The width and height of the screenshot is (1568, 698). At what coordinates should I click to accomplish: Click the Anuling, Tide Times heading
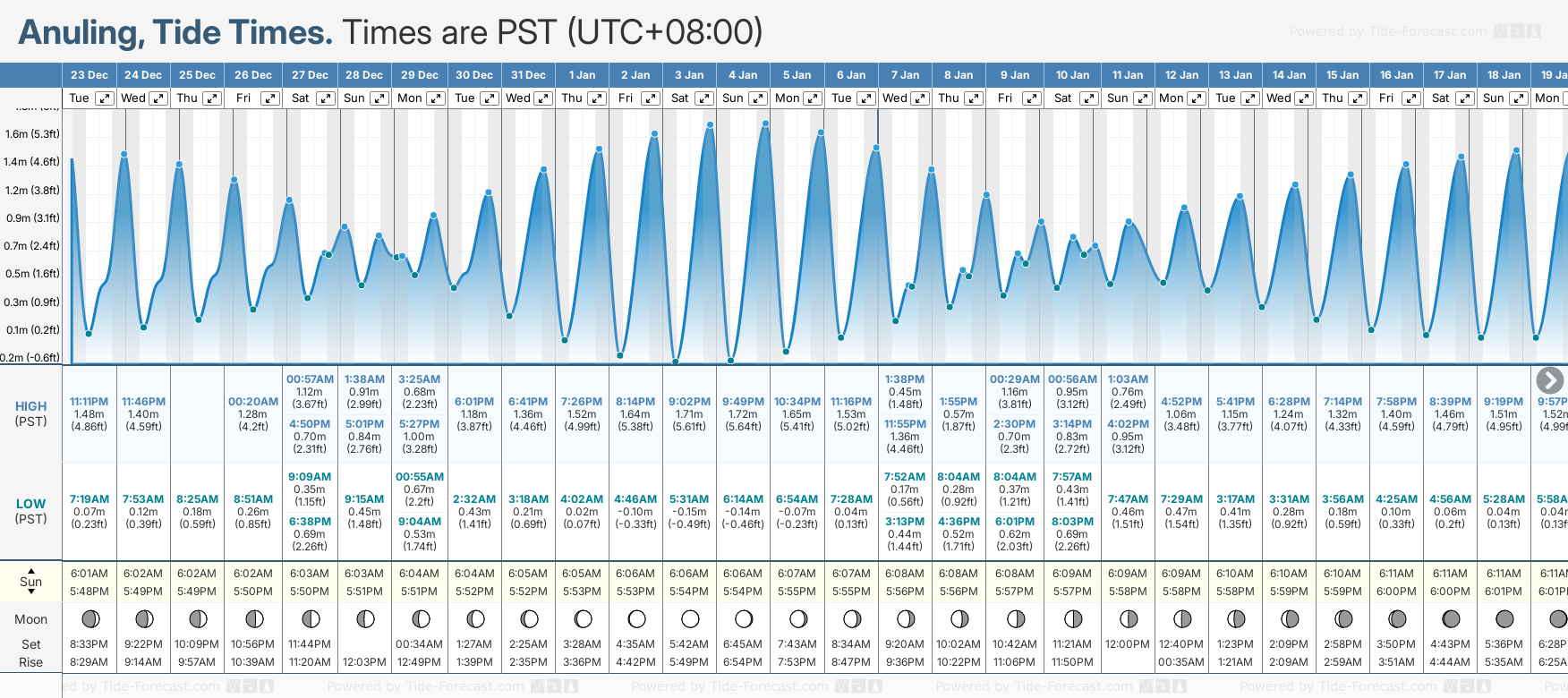tap(175, 32)
